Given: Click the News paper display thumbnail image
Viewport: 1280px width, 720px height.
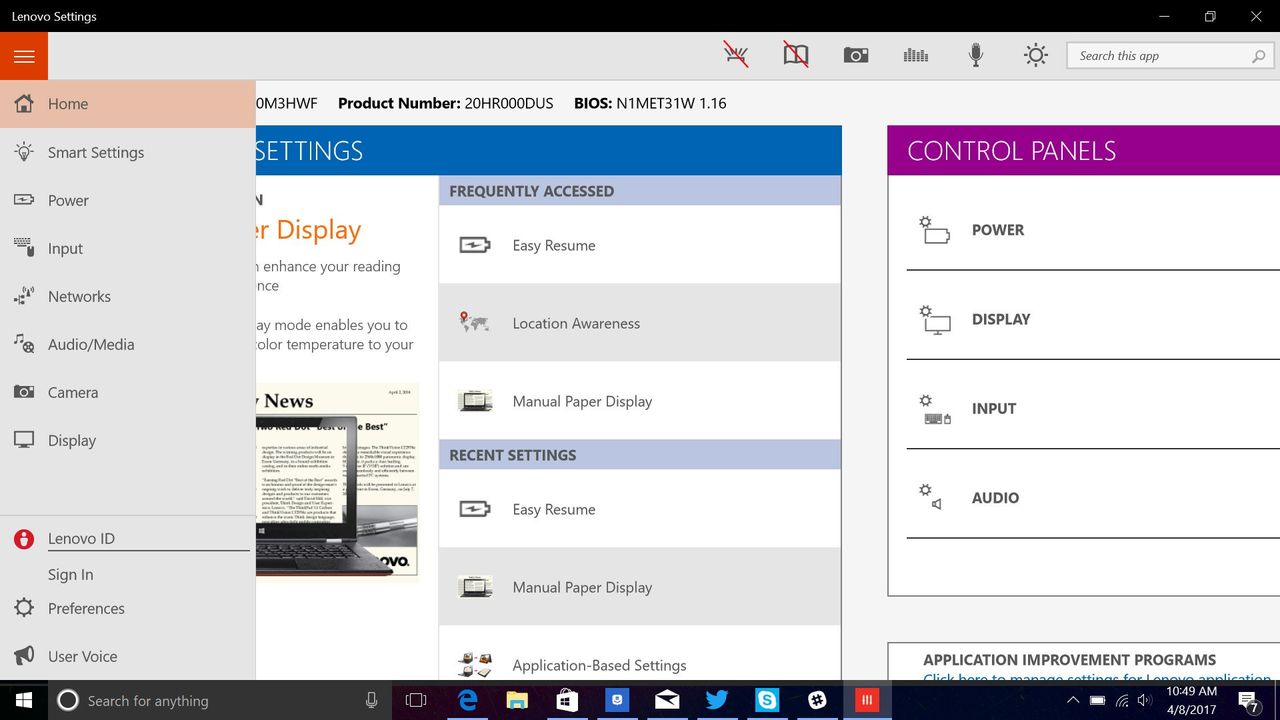Looking at the screenshot, I should 337,480.
